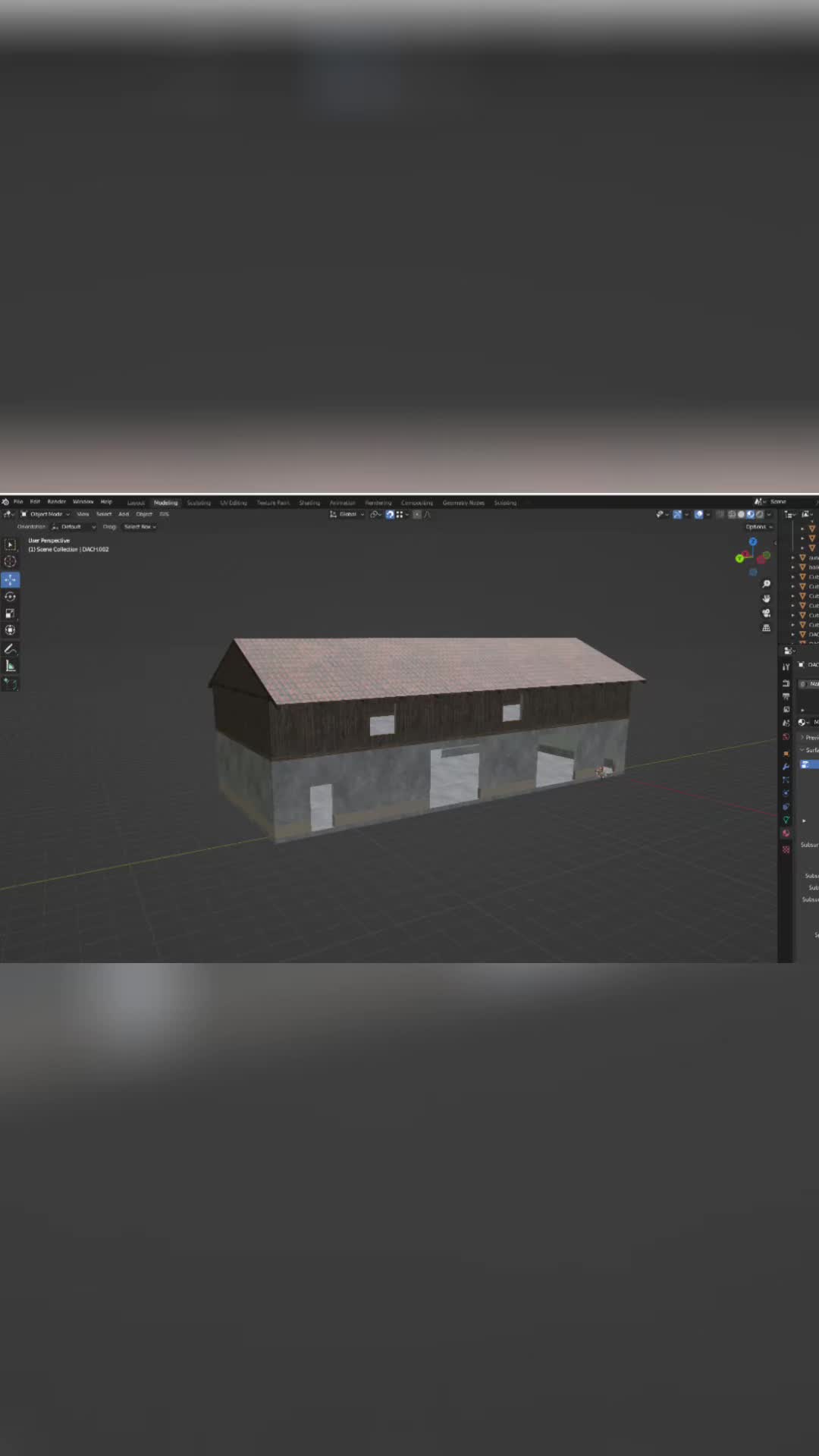The height and width of the screenshot is (1456, 819).
Task: Open the Help menu
Action: coord(106,502)
